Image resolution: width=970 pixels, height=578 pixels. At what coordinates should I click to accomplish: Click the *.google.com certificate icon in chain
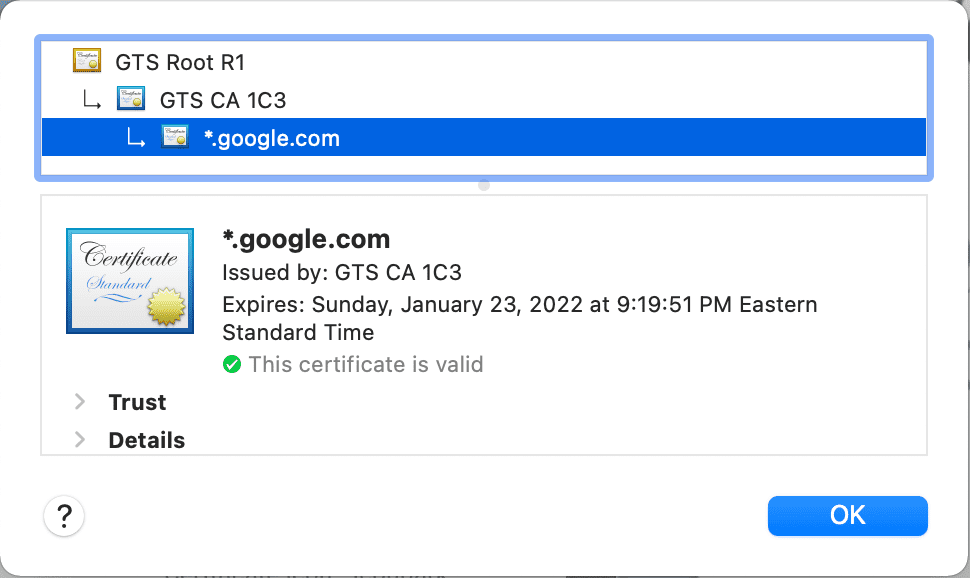[175, 137]
